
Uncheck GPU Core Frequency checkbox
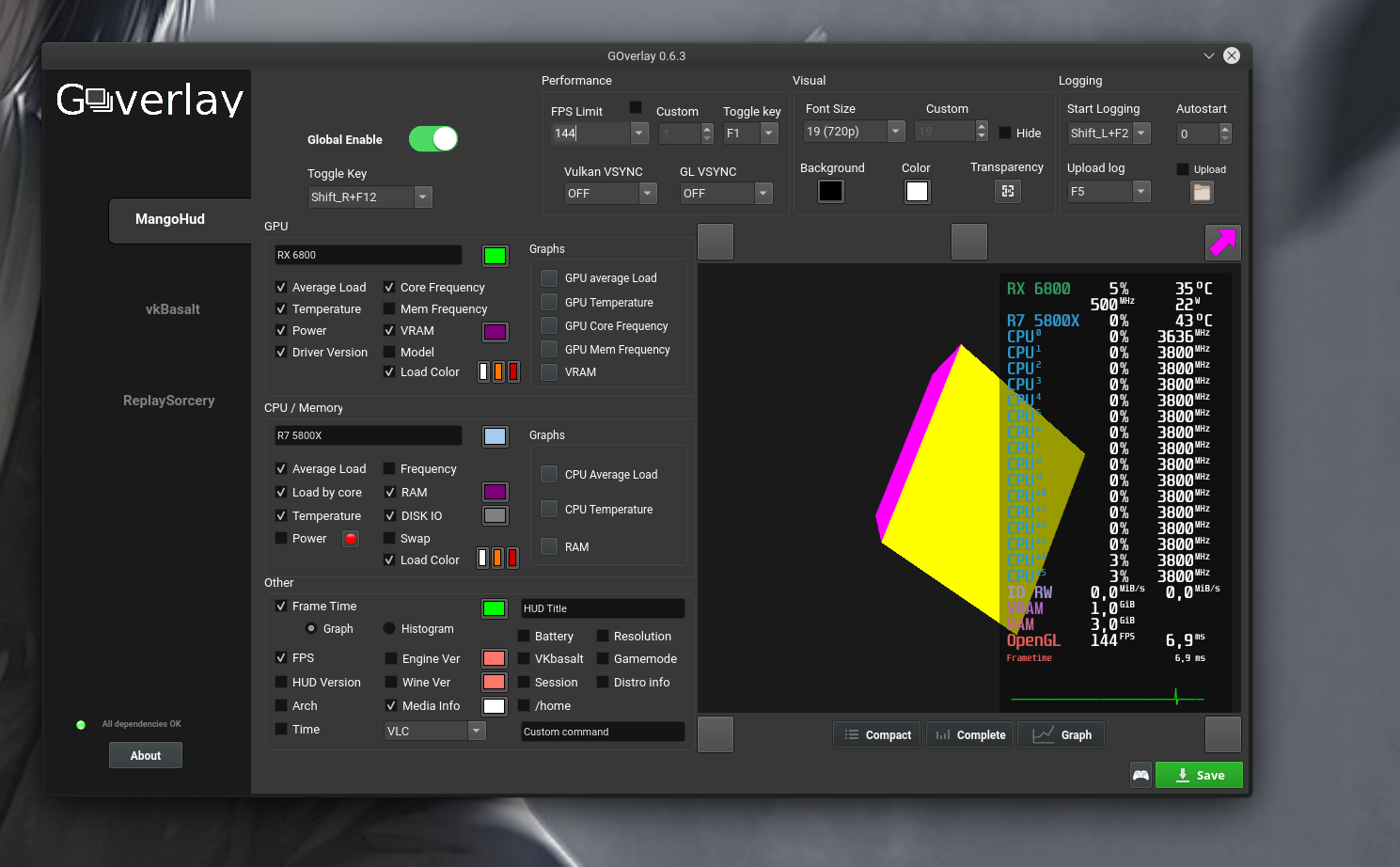389,287
